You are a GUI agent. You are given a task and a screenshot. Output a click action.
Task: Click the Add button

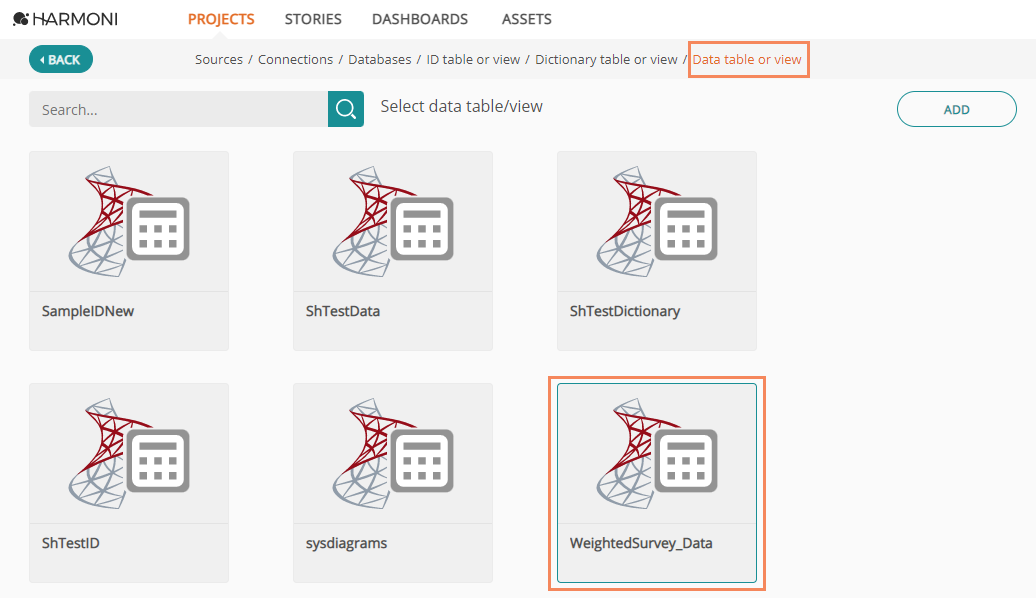coord(956,109)
